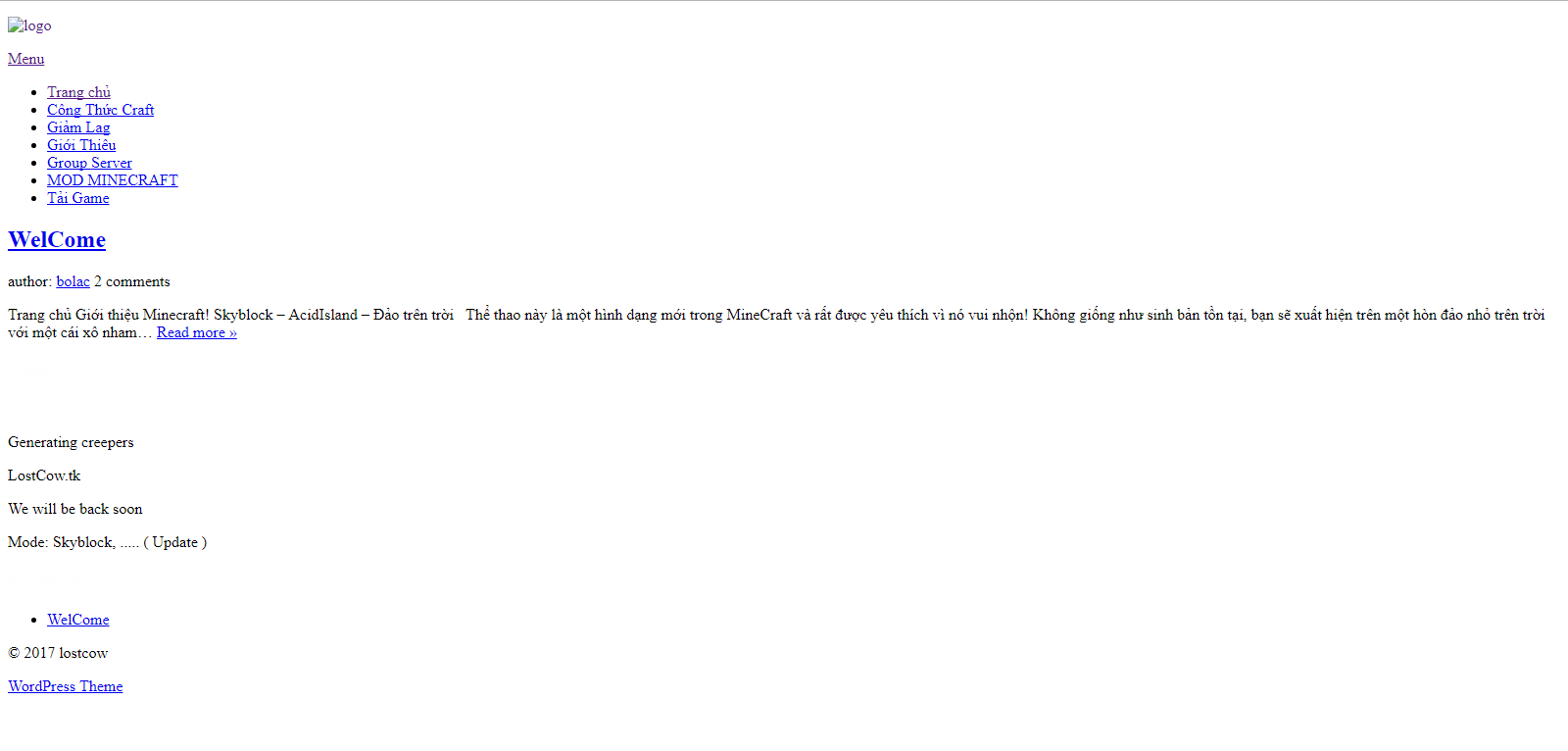1568x751 pixels.
Task: Open the WelCome post heading
Action: 57,240
